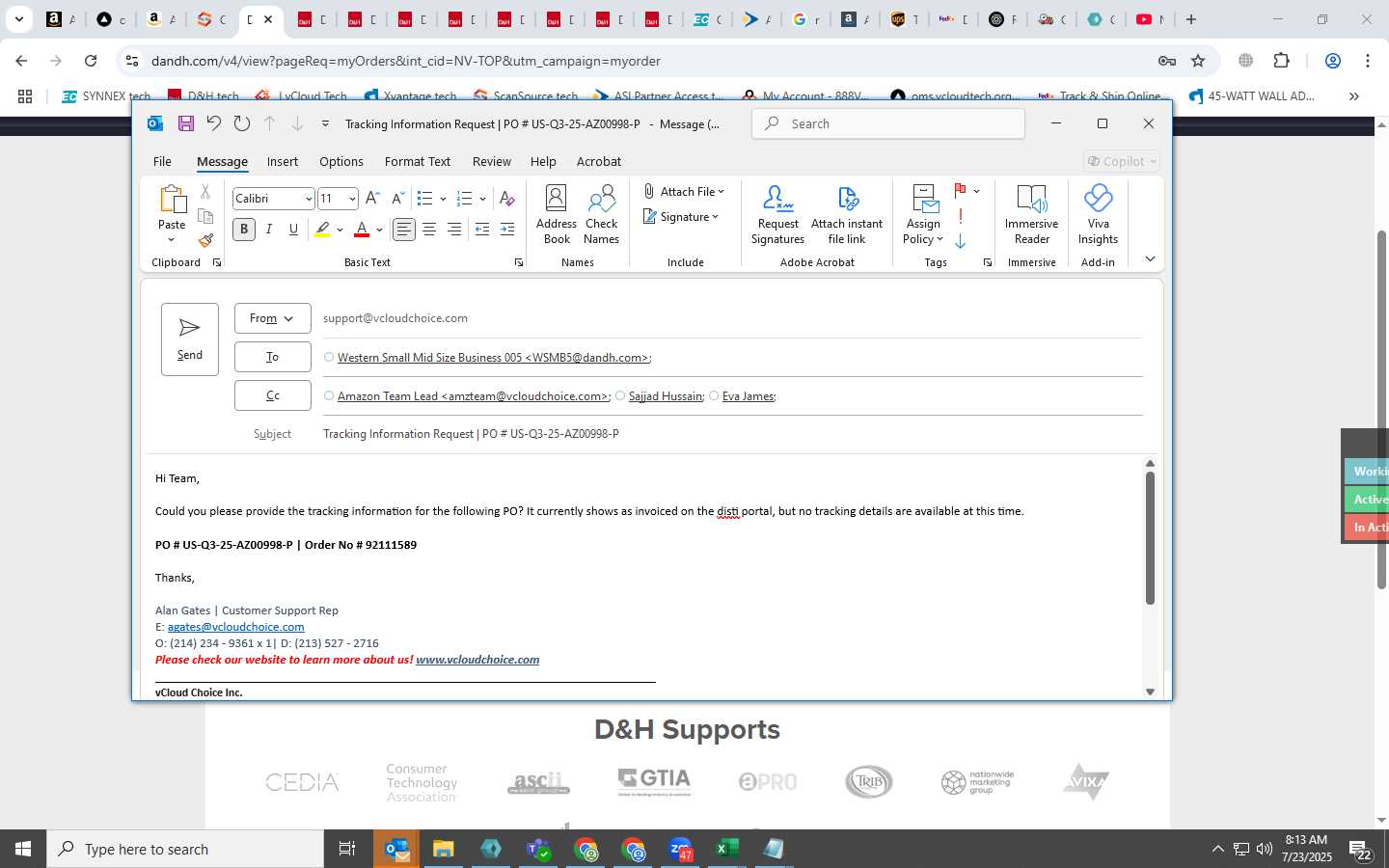Expand the Bullets list options

[443, 199]
